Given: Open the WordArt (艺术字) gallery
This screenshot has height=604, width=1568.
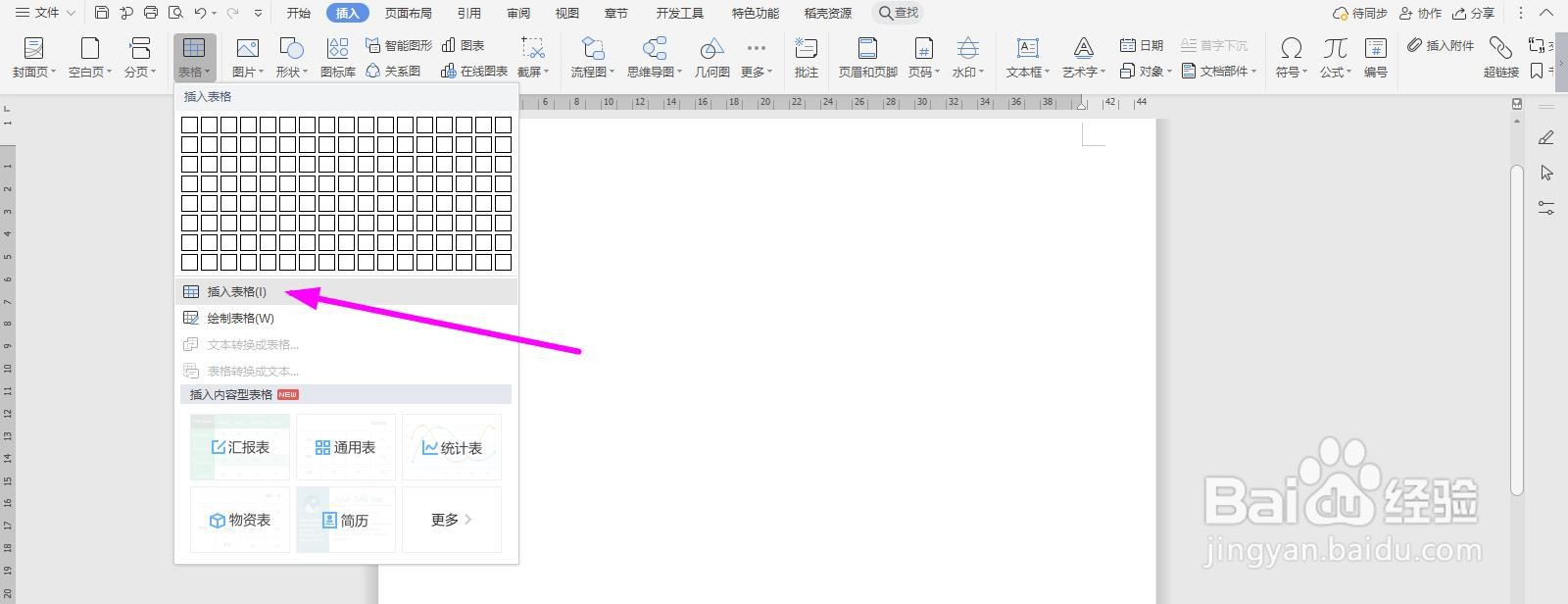Looking at the screenshot, I should pyautogui.click(x=1083, y=58).
